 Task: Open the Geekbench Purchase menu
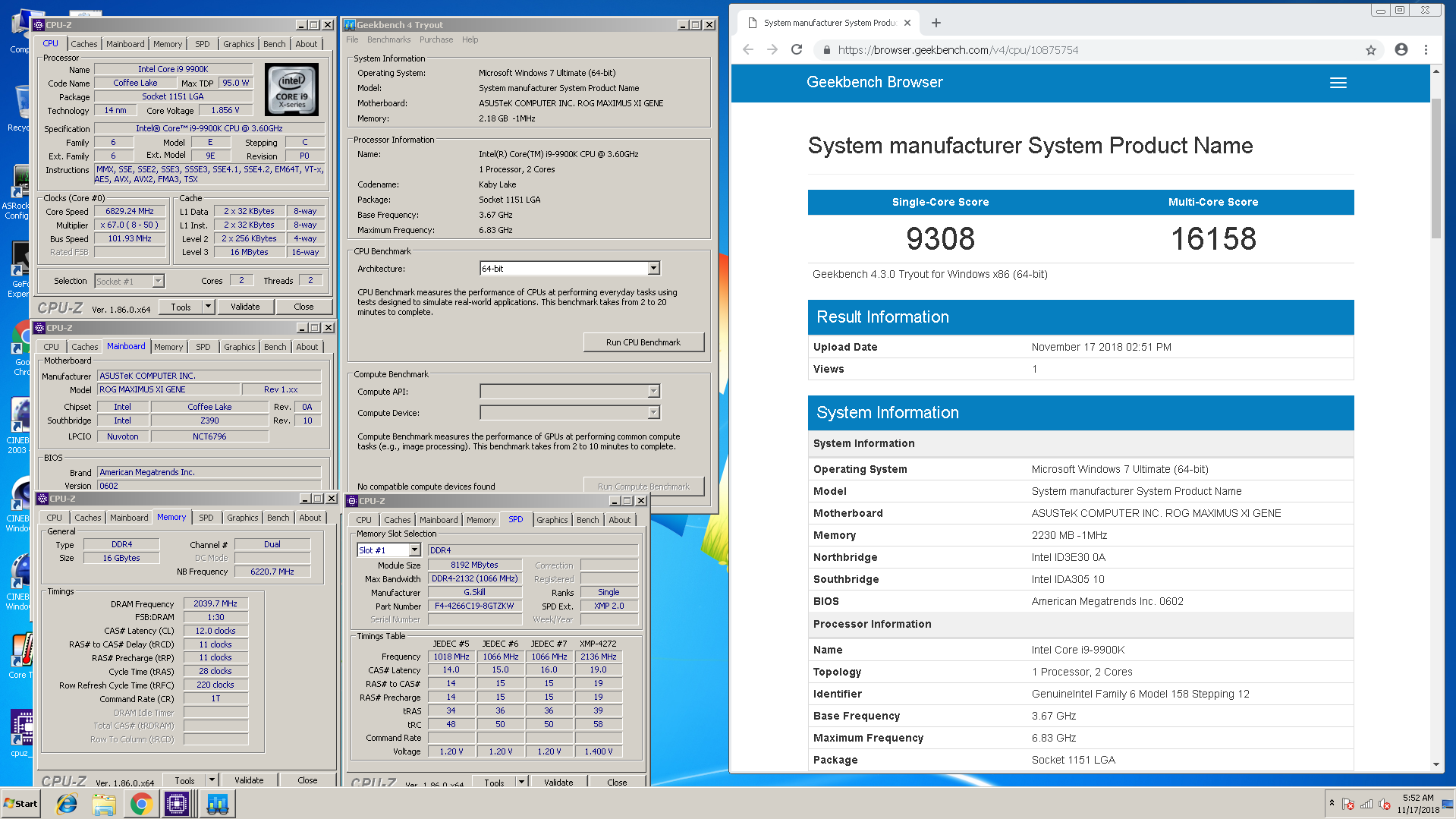click(436, 39)
